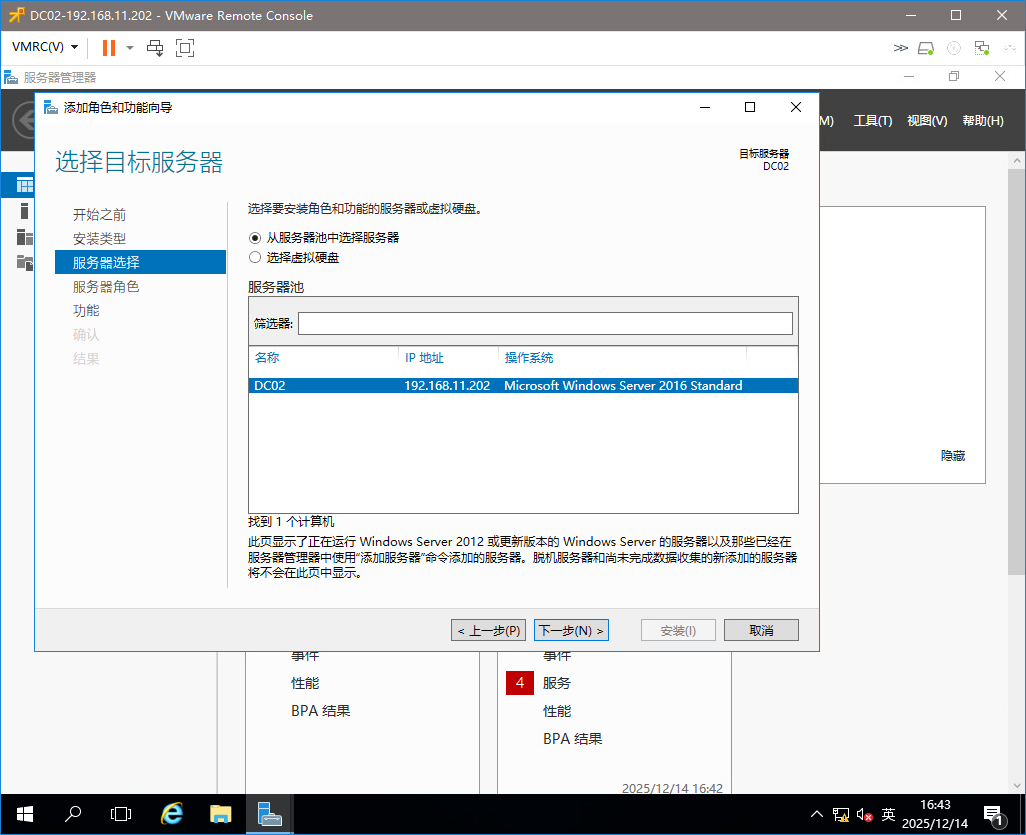Switch to Server Manager taskbar icon
1026x835 pixels.
[x=270, y=814]
